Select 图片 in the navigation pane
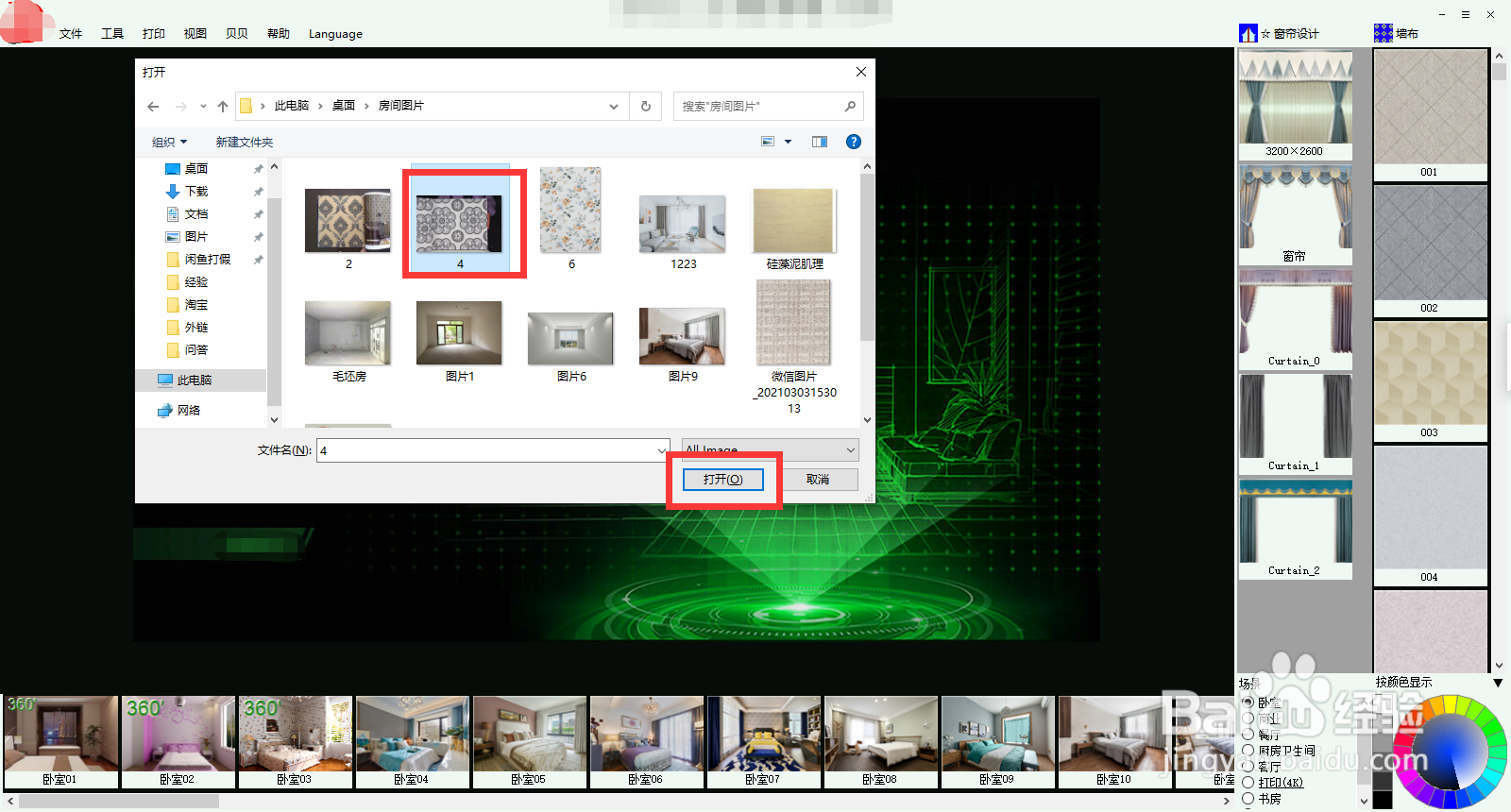Viewport: 1511px width, 812px height. click(196, 237)
